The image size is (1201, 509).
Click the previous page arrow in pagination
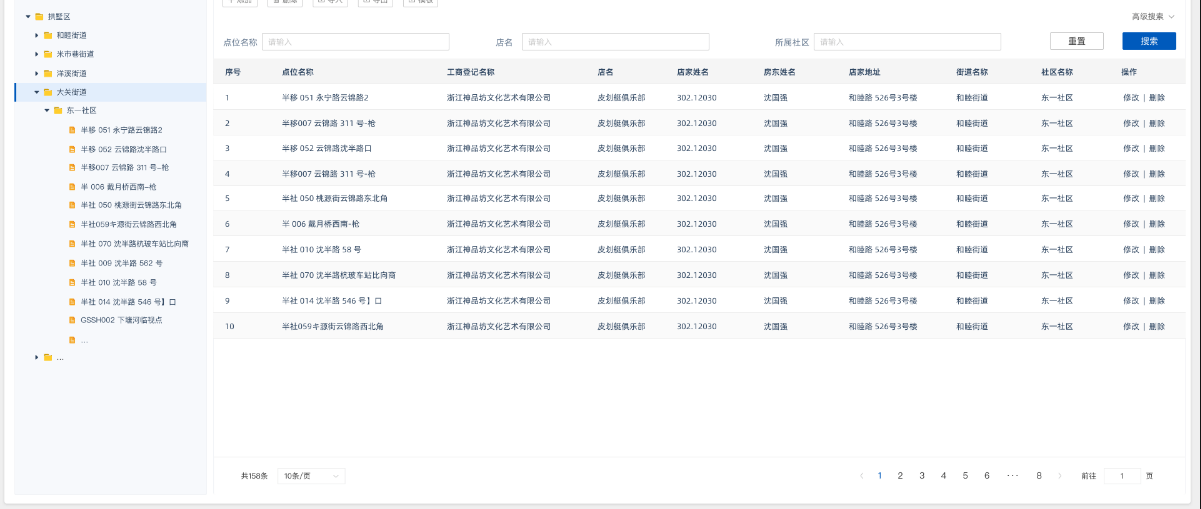click(x=861, y=476)
